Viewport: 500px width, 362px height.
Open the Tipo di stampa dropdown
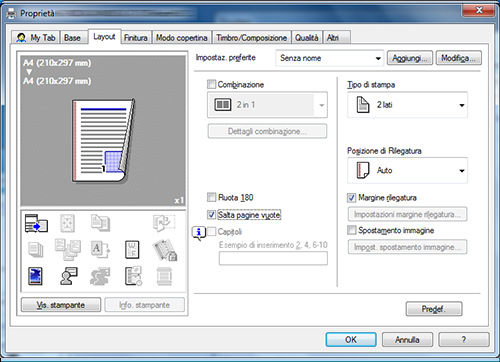407,105
